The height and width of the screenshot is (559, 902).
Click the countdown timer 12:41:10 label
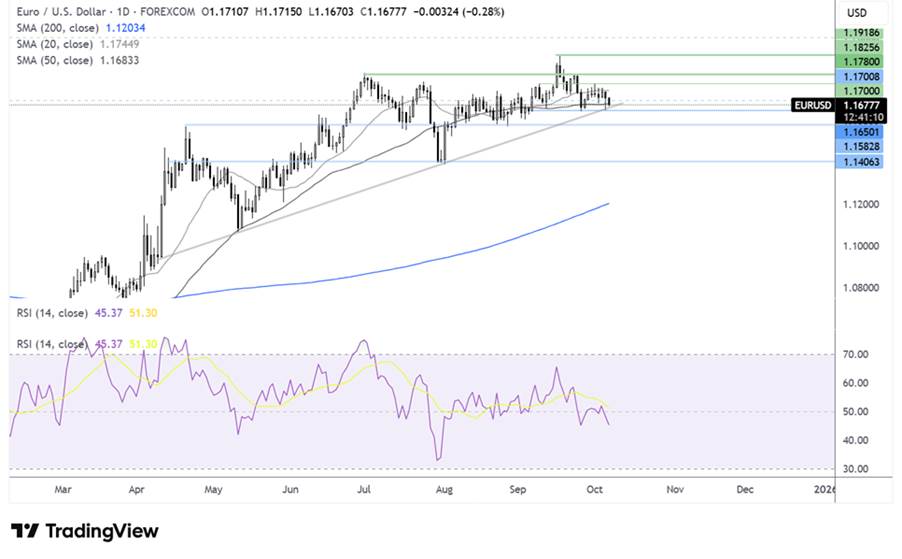tap(858, 116)
